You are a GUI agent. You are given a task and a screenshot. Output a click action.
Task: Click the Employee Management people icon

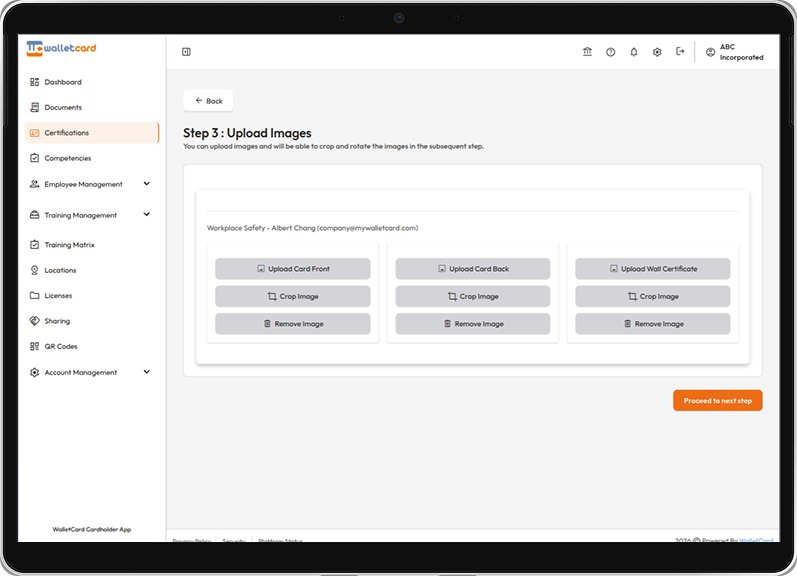coord(35,184)
